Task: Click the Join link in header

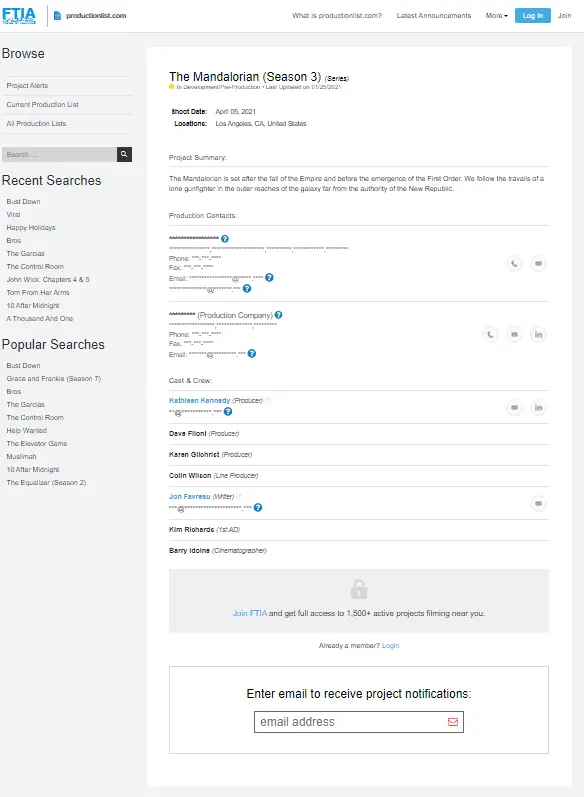Action: [x=564, y=16]
